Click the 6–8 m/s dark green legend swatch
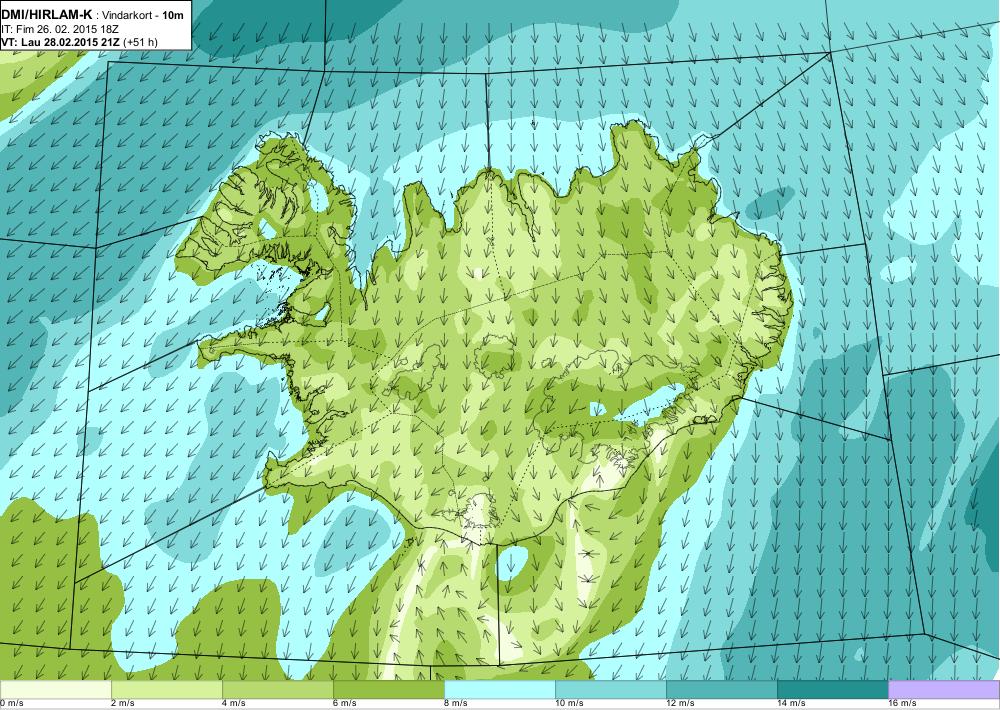This screenshot has width=1000, height=710. tap(388, 689)
